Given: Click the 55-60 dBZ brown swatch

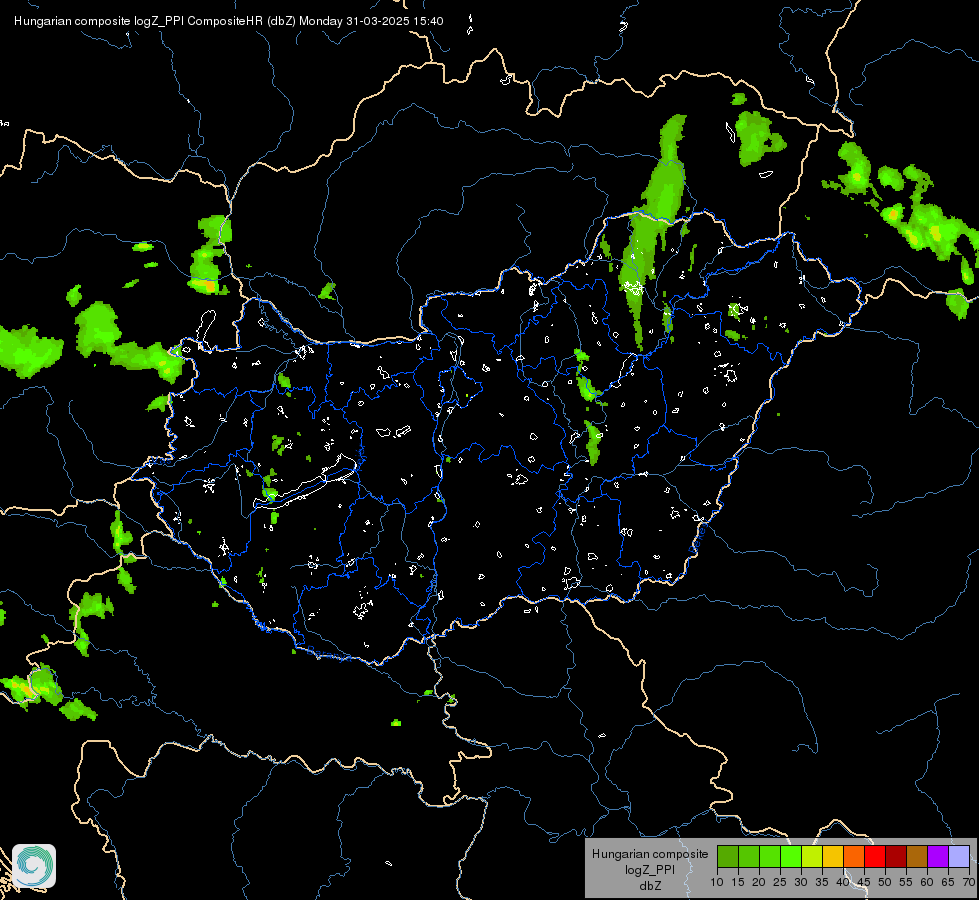Looking at the screenshot, I should point(917,857).
